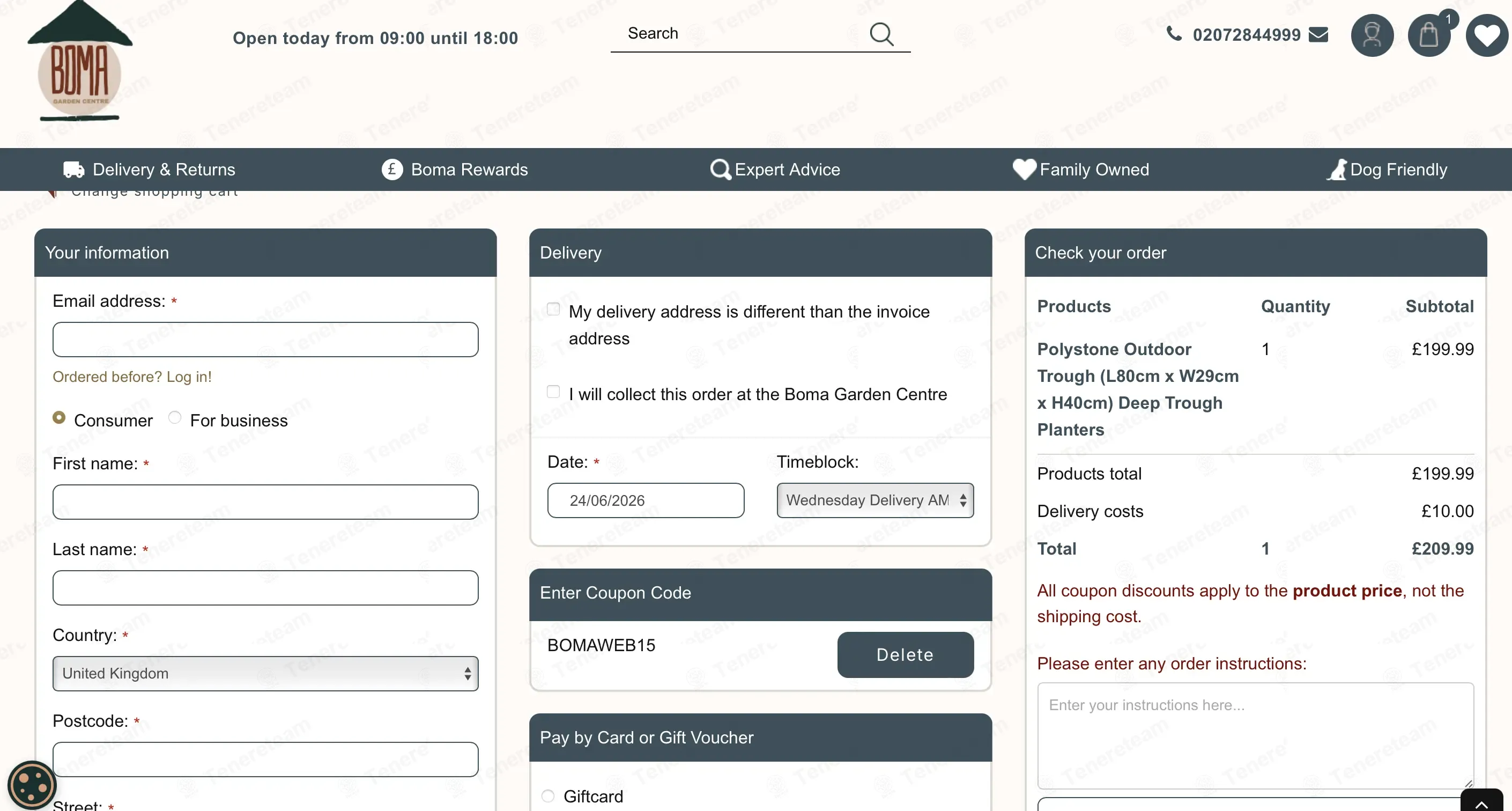This screenshot has width=1512, height=811.
Task: Click the Enter Coupon Code header
Action: pyautogui.click(x=761, y=594)
